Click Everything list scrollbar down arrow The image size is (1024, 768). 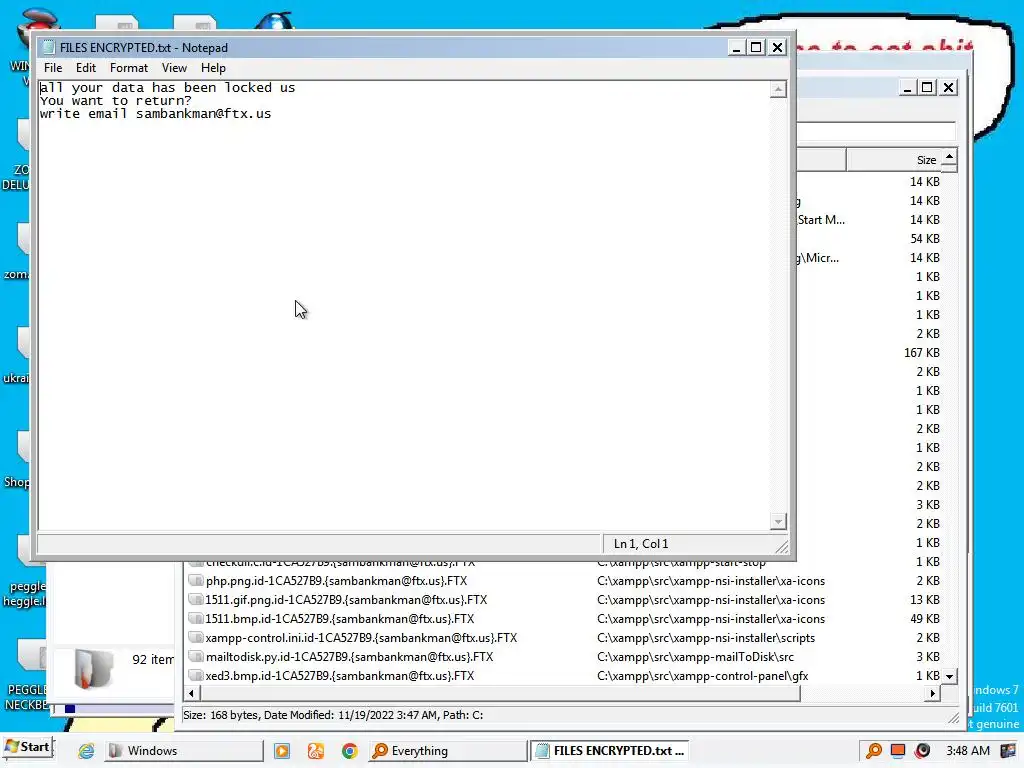(x=950, y=676)
